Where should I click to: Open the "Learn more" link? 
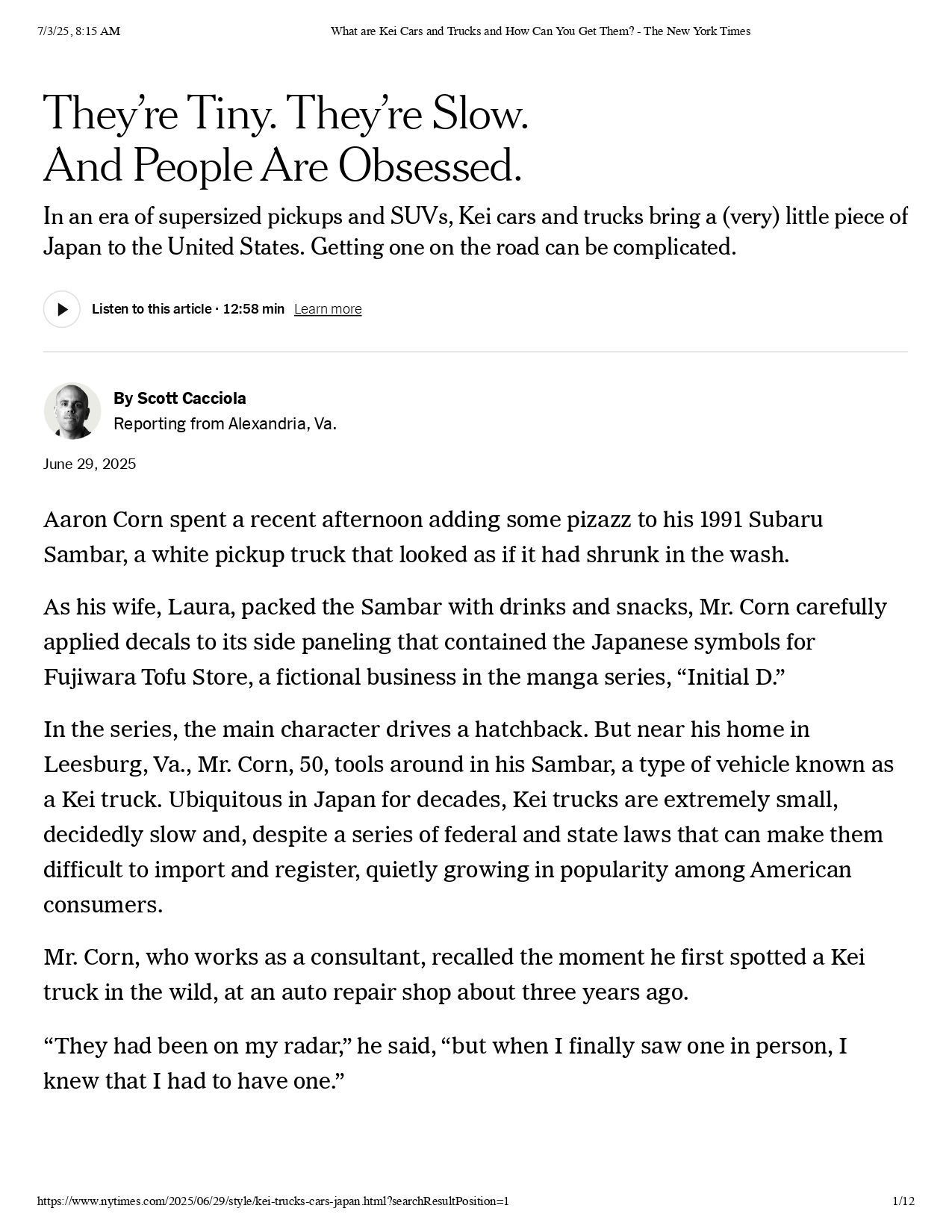point(328,309)
